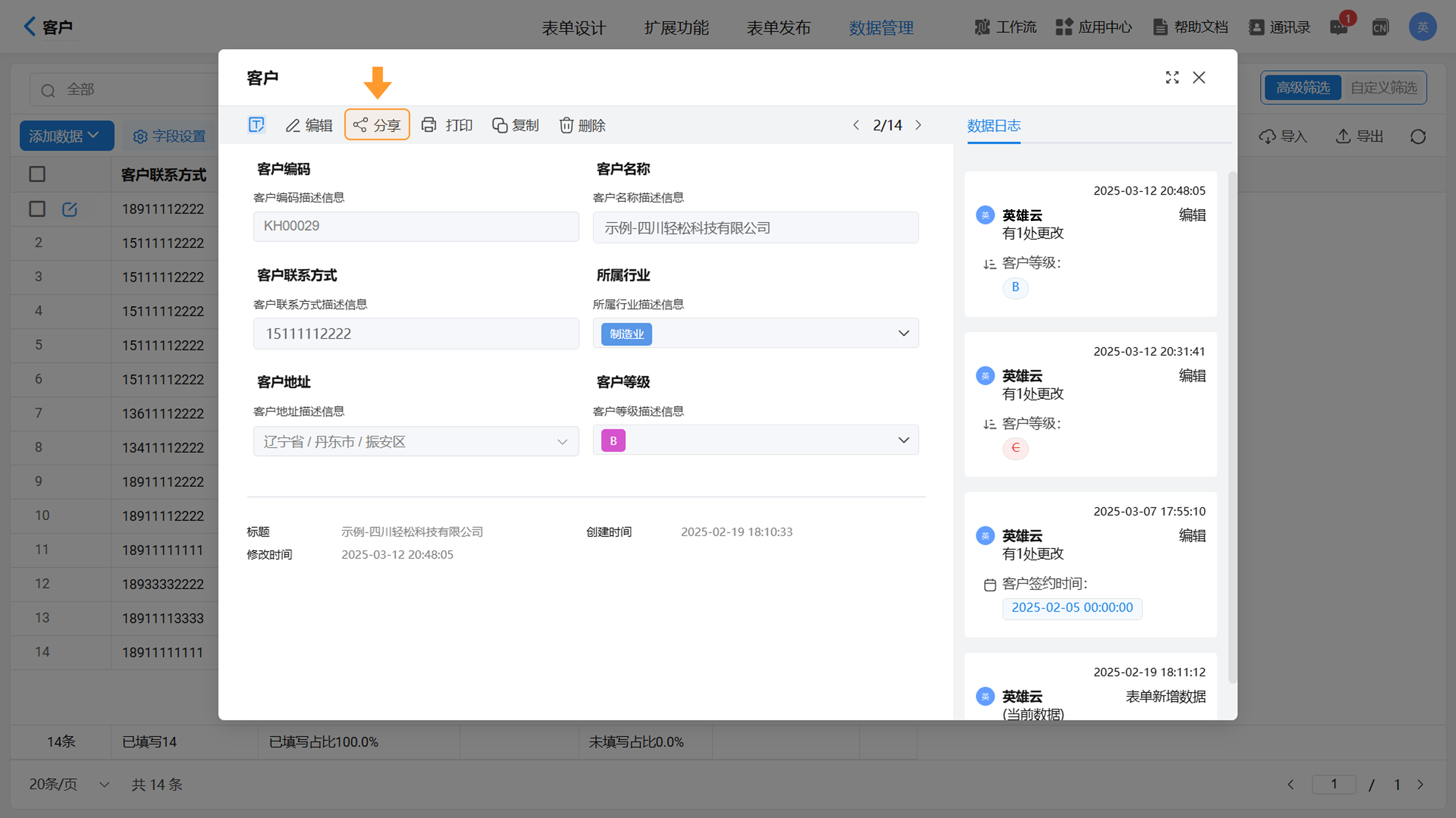Screen dimensions: 1456x818
Task: Click the refresh icon beside Export
Action: point(1418,136)
